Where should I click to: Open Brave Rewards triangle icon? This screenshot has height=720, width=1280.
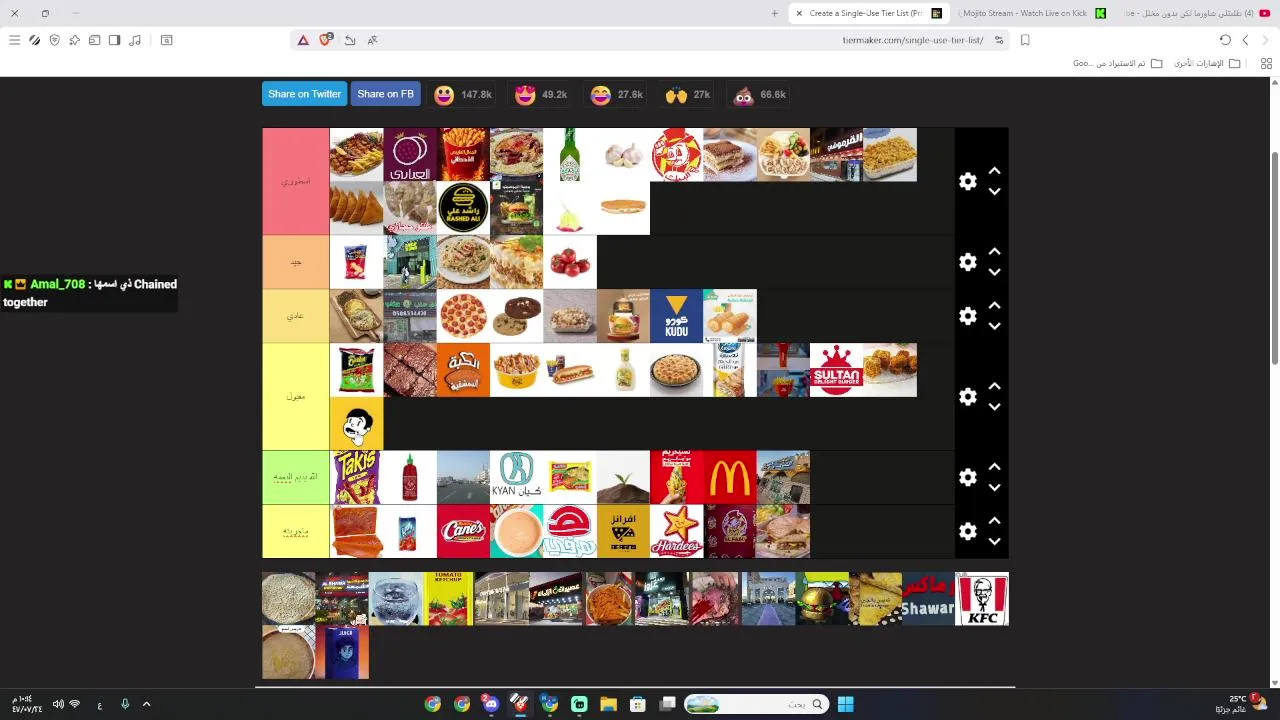point(303,40)
